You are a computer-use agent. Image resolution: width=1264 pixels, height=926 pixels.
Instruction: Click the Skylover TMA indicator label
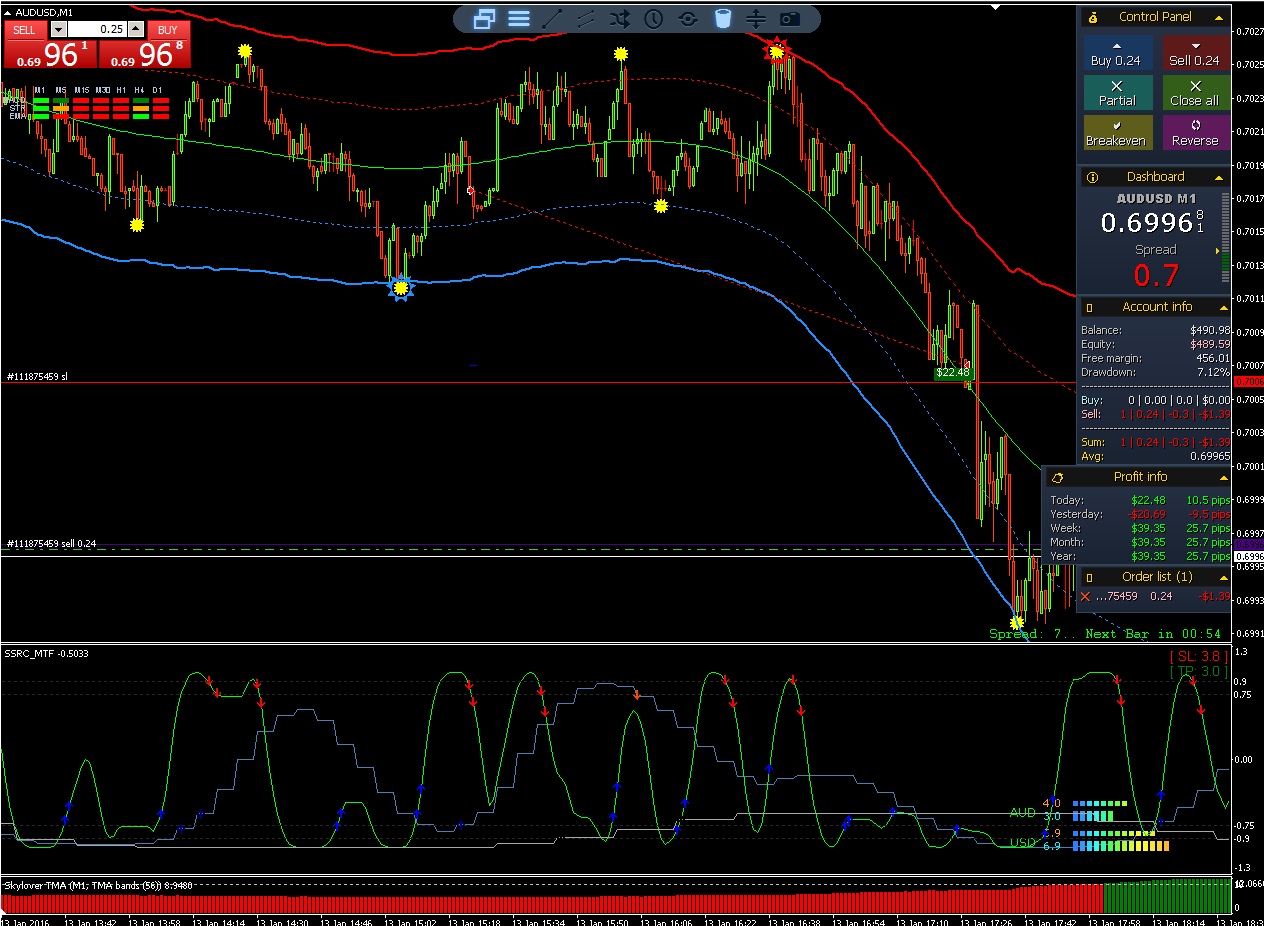tap(98, 885)
